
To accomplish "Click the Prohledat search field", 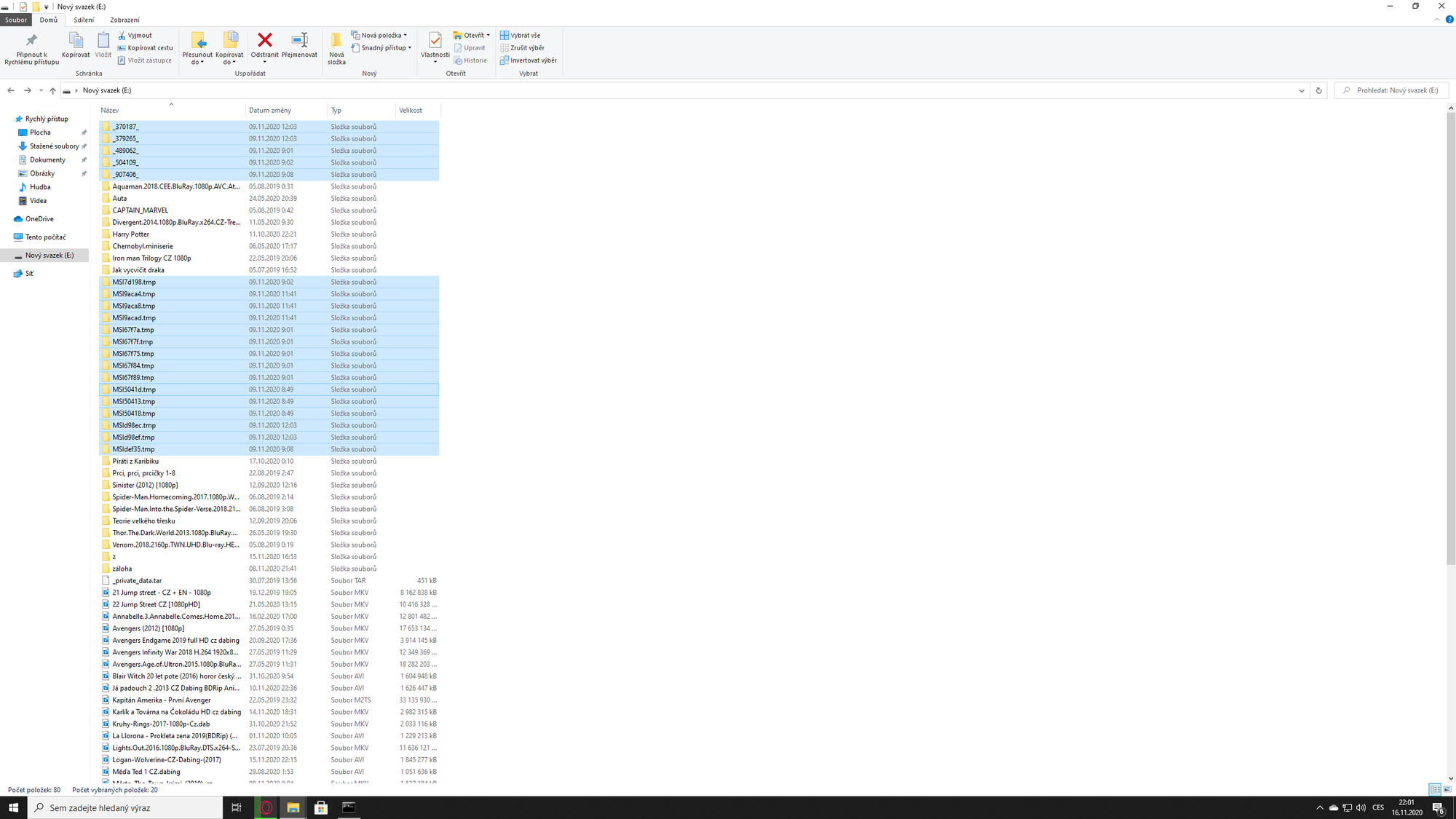I will [1392, 90].
